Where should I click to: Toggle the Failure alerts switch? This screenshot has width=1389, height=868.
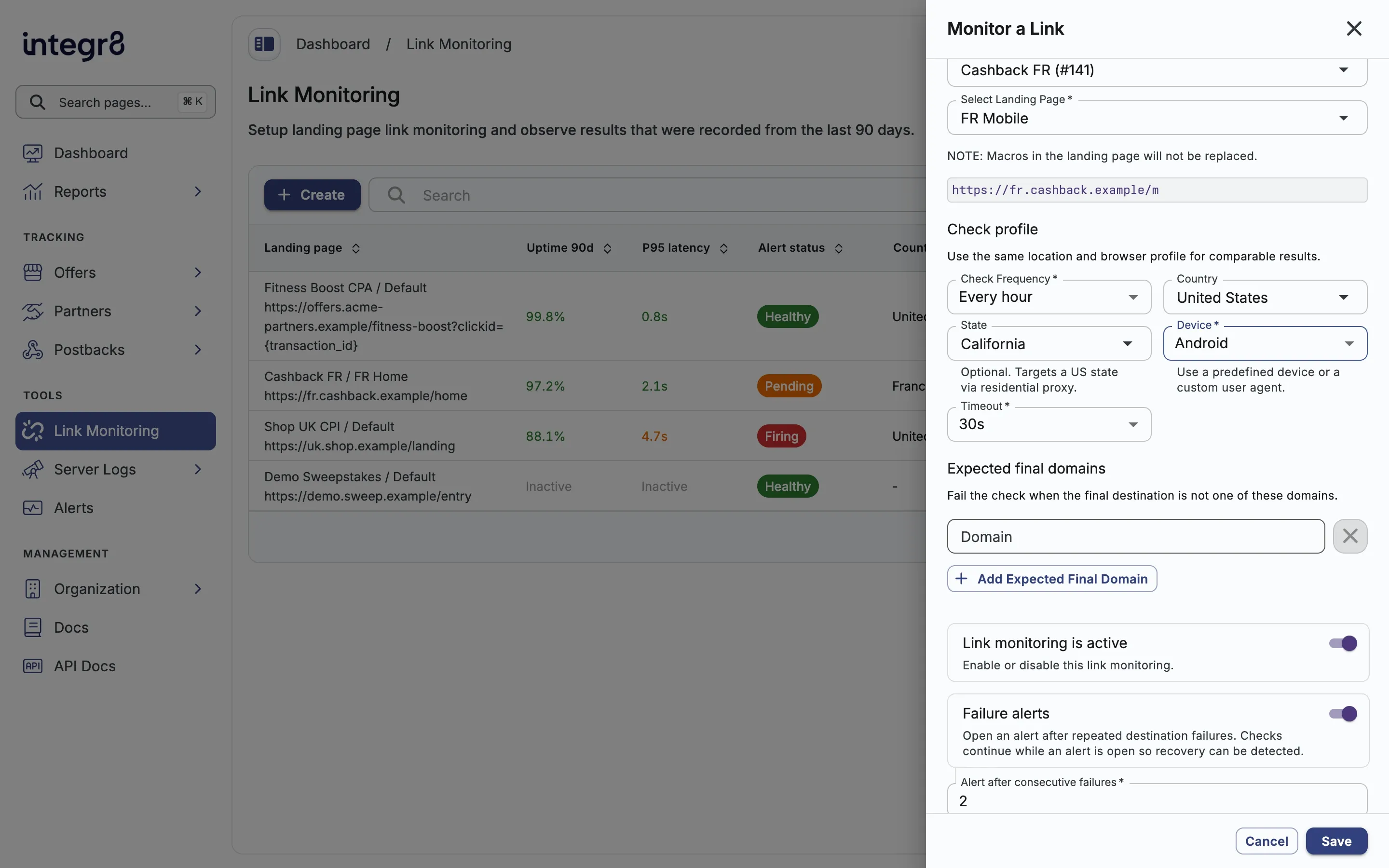click(1343, 714)
